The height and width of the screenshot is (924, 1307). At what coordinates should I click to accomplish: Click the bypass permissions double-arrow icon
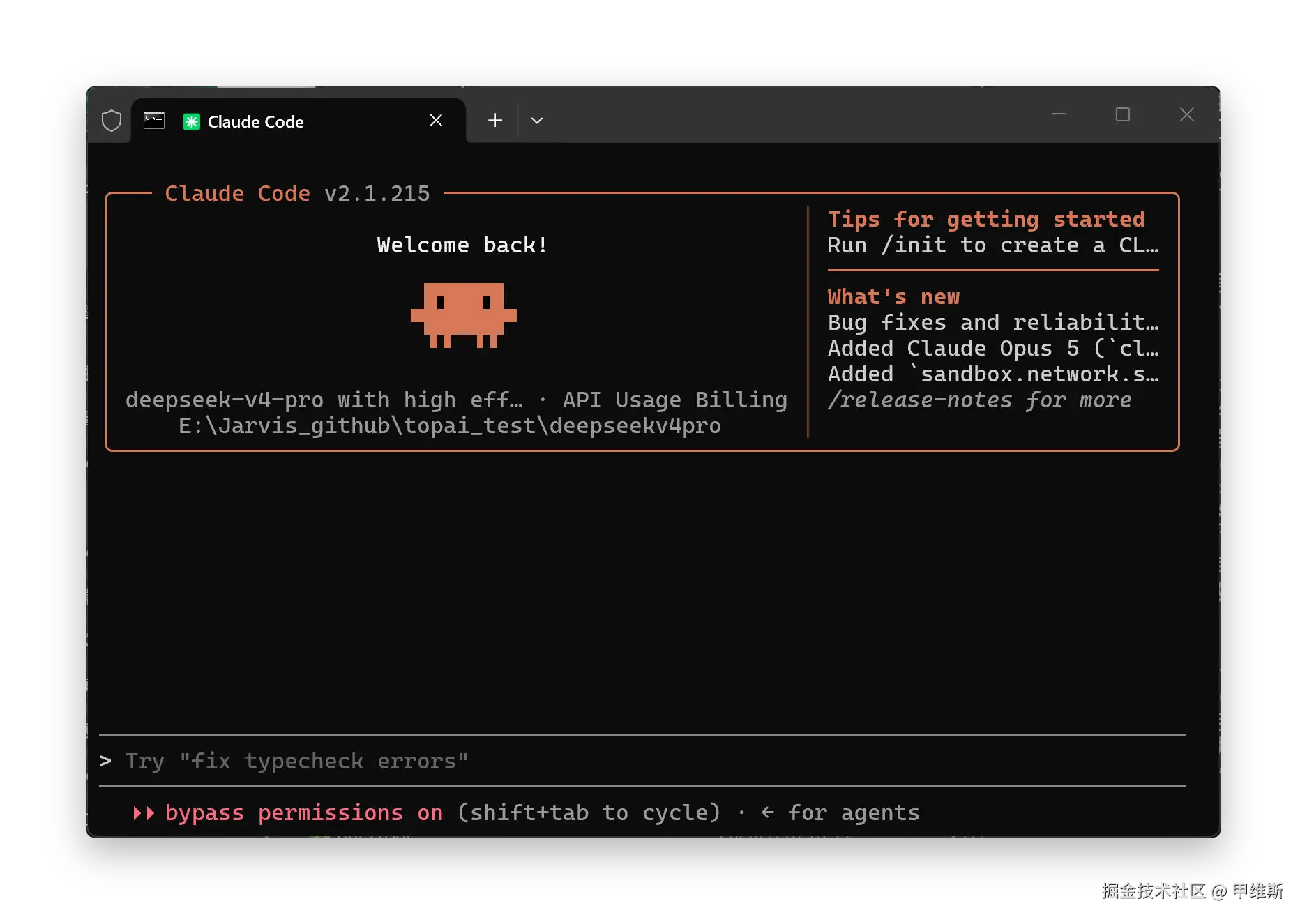click(x=144, y=813)
